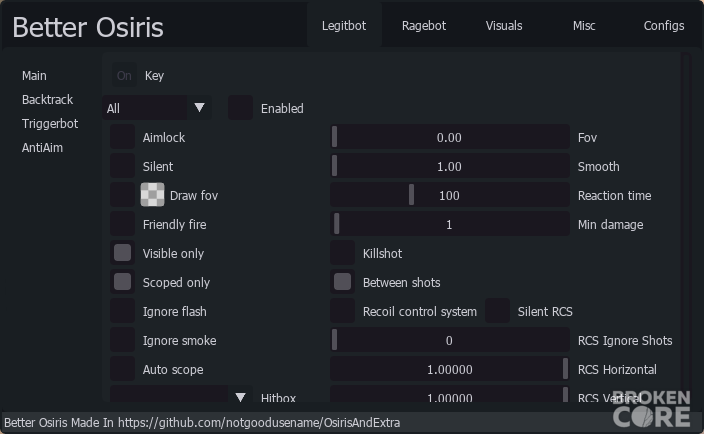This screenshot has height=434, width=704.
Task: Enable the Killshot checkbox
Action: [x=342, y=253]
